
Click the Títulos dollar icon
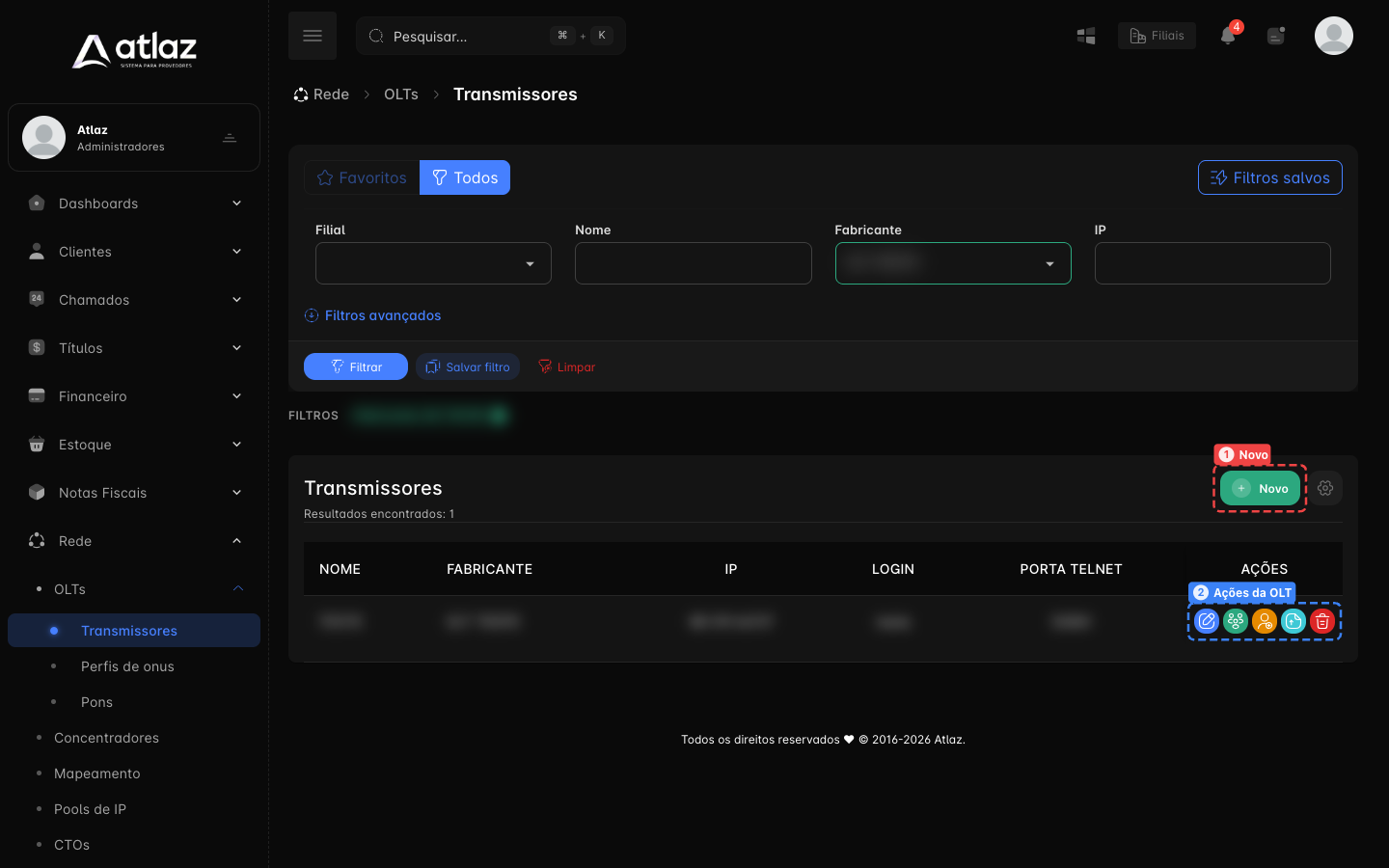(37, 347)
